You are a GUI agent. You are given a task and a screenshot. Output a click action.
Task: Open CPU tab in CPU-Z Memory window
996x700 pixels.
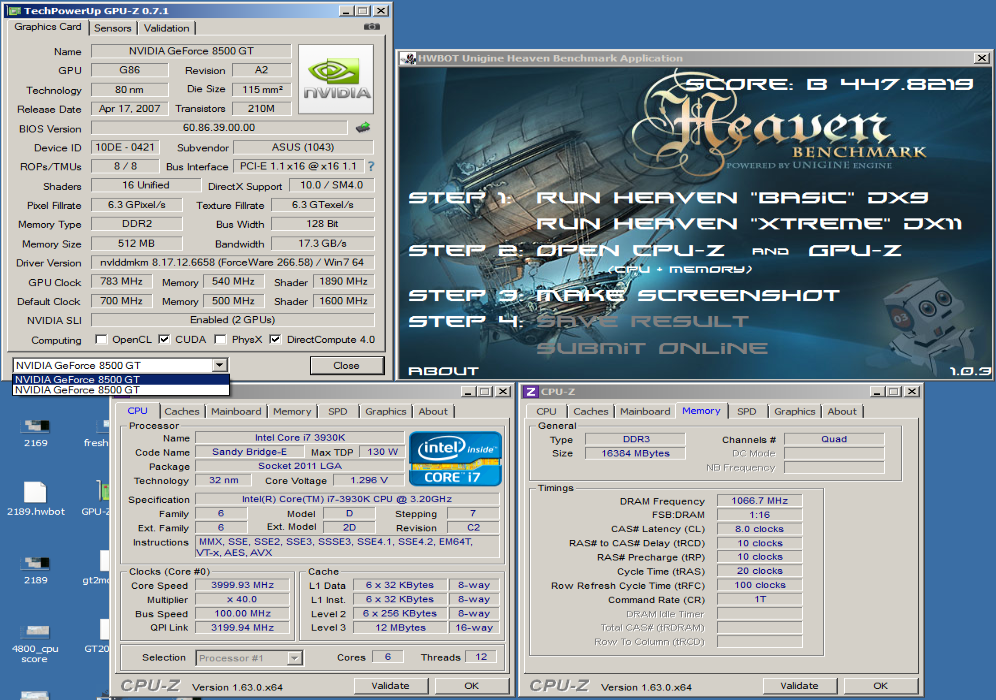pos(546,412)
